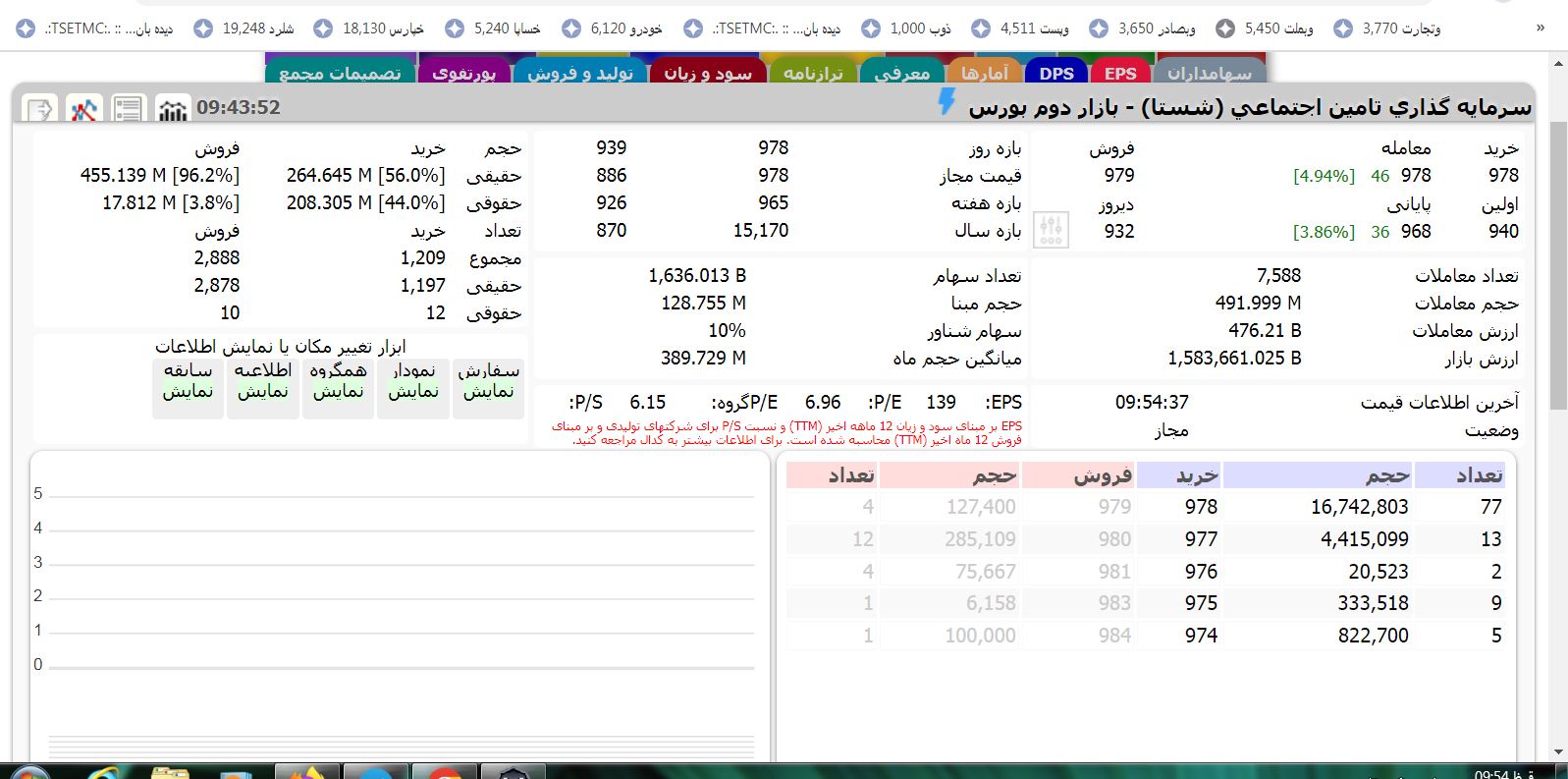Open the blue circle app in the taskbar
The height and width of the screenshot is (779, 1568).
(x=375, y=772)
